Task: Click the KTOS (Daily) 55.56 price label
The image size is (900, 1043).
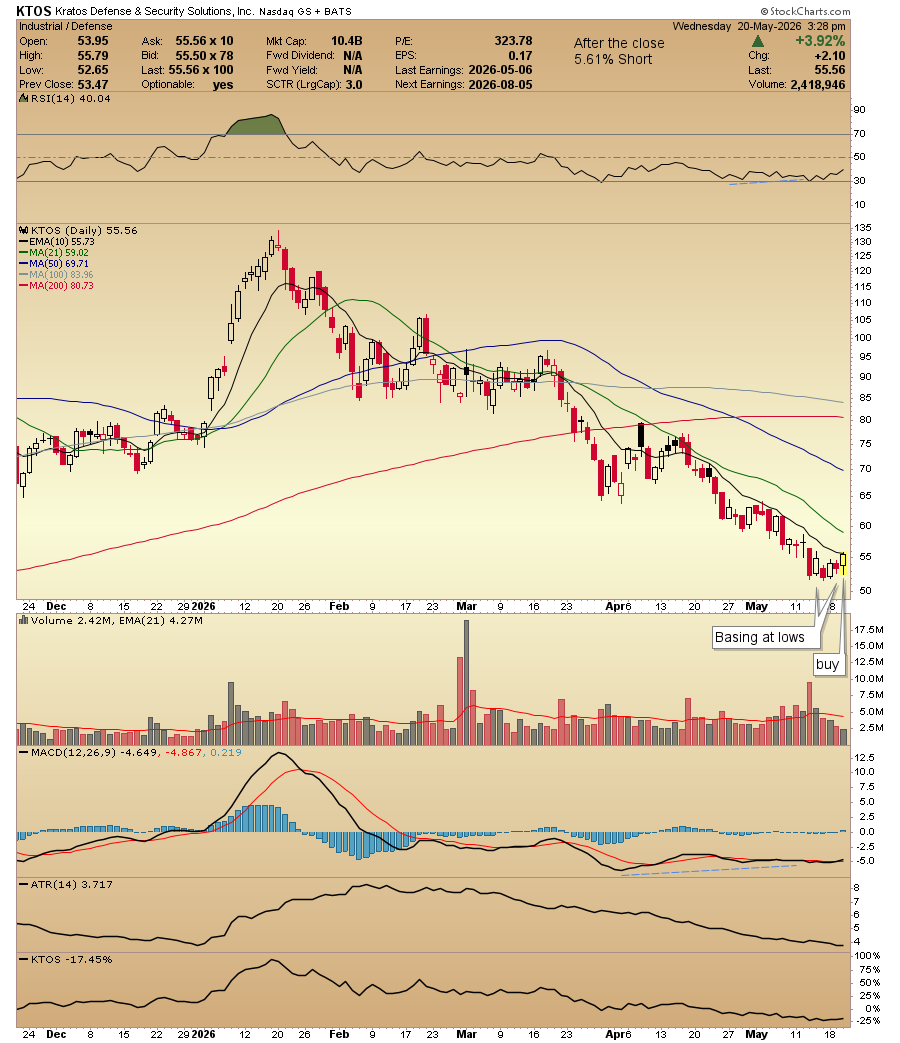Action: coord(84,231)
